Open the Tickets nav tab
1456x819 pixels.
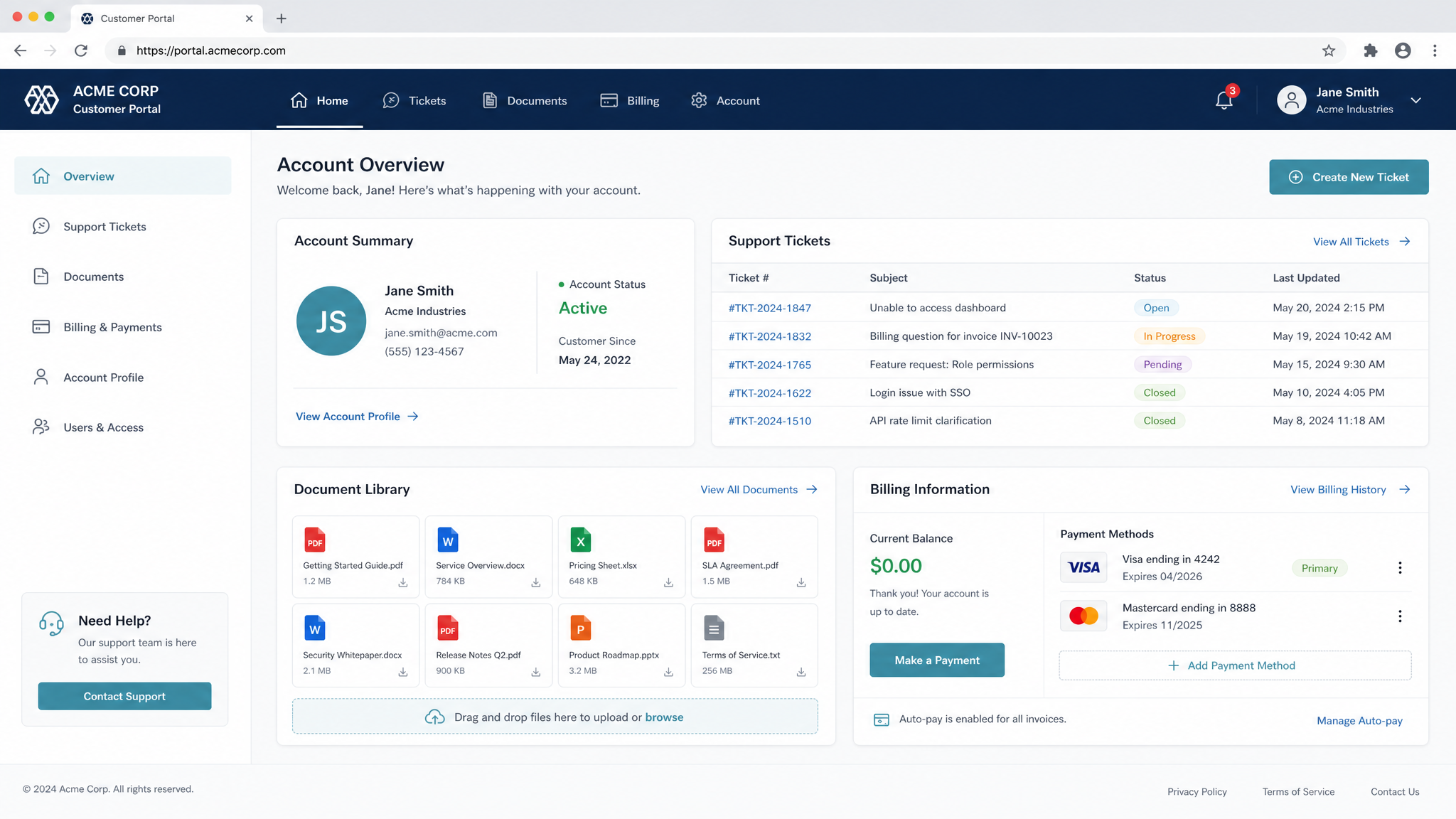[x=414, y=100]
